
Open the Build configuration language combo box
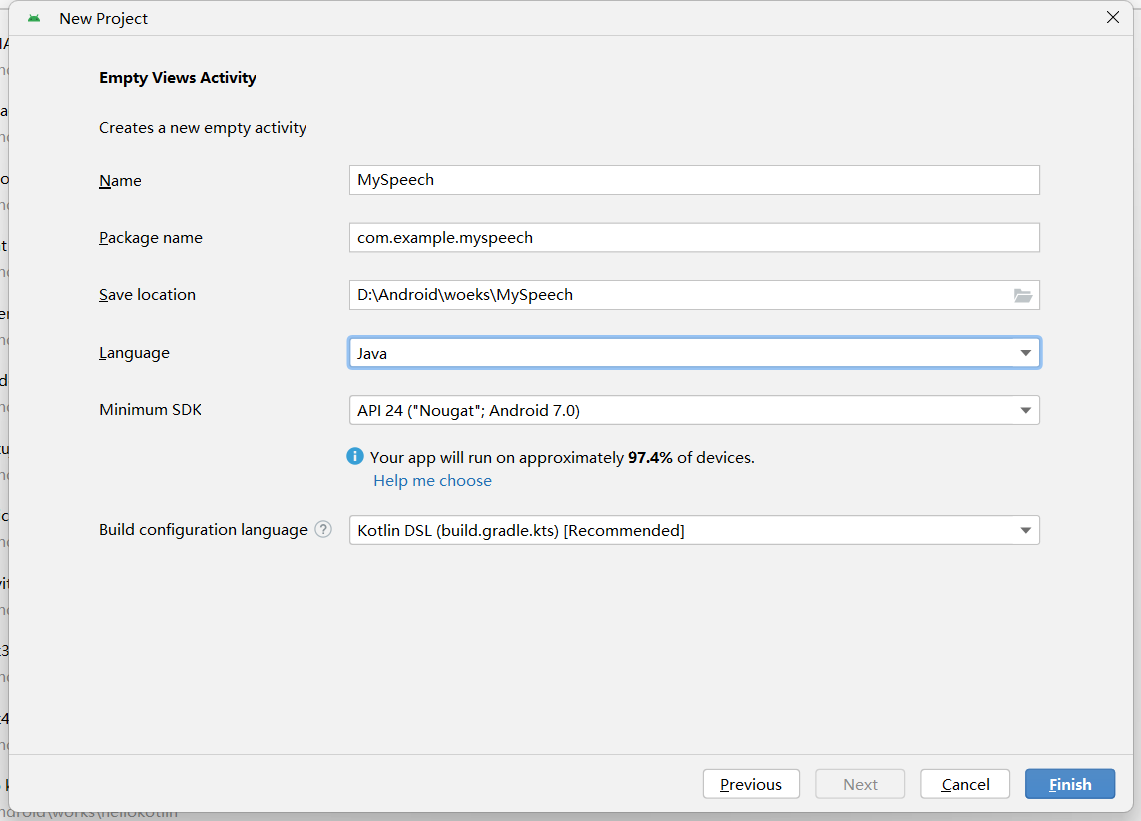[694, 530]
